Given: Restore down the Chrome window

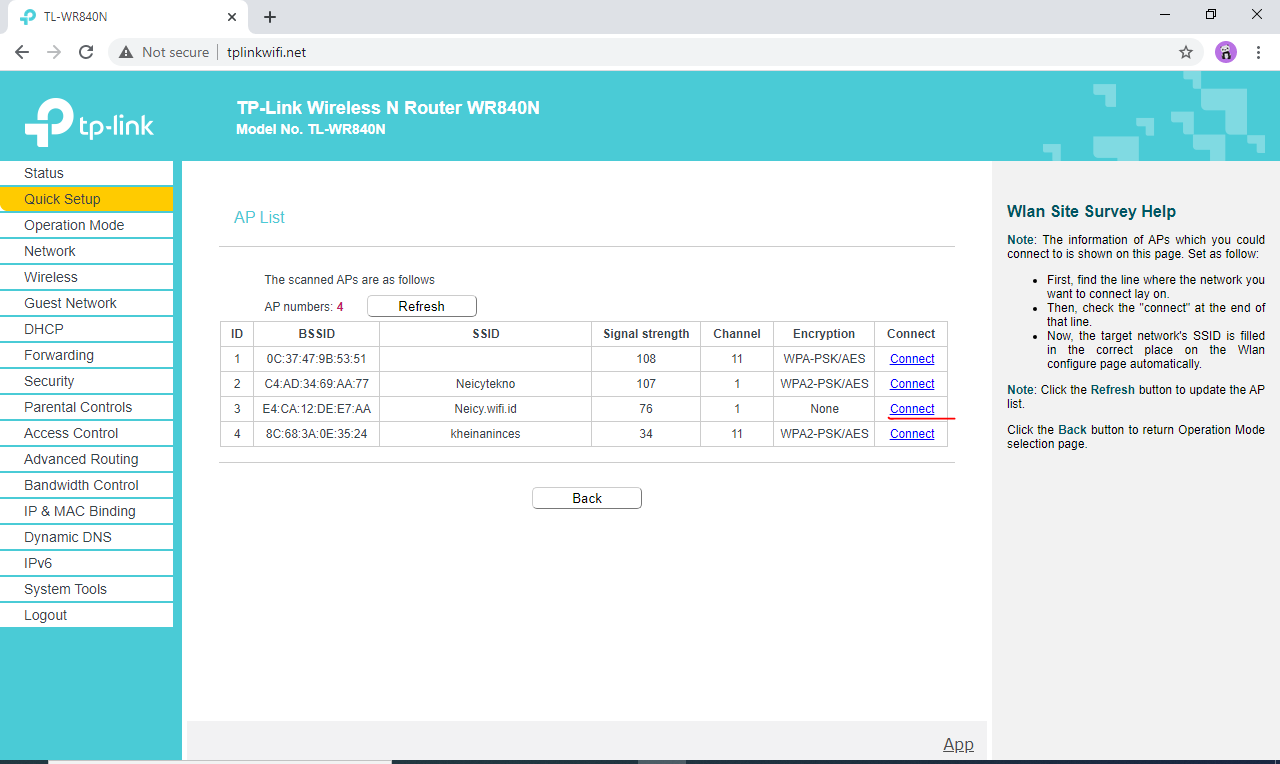Looking at the screenshot, I should tap(1211, 15).
